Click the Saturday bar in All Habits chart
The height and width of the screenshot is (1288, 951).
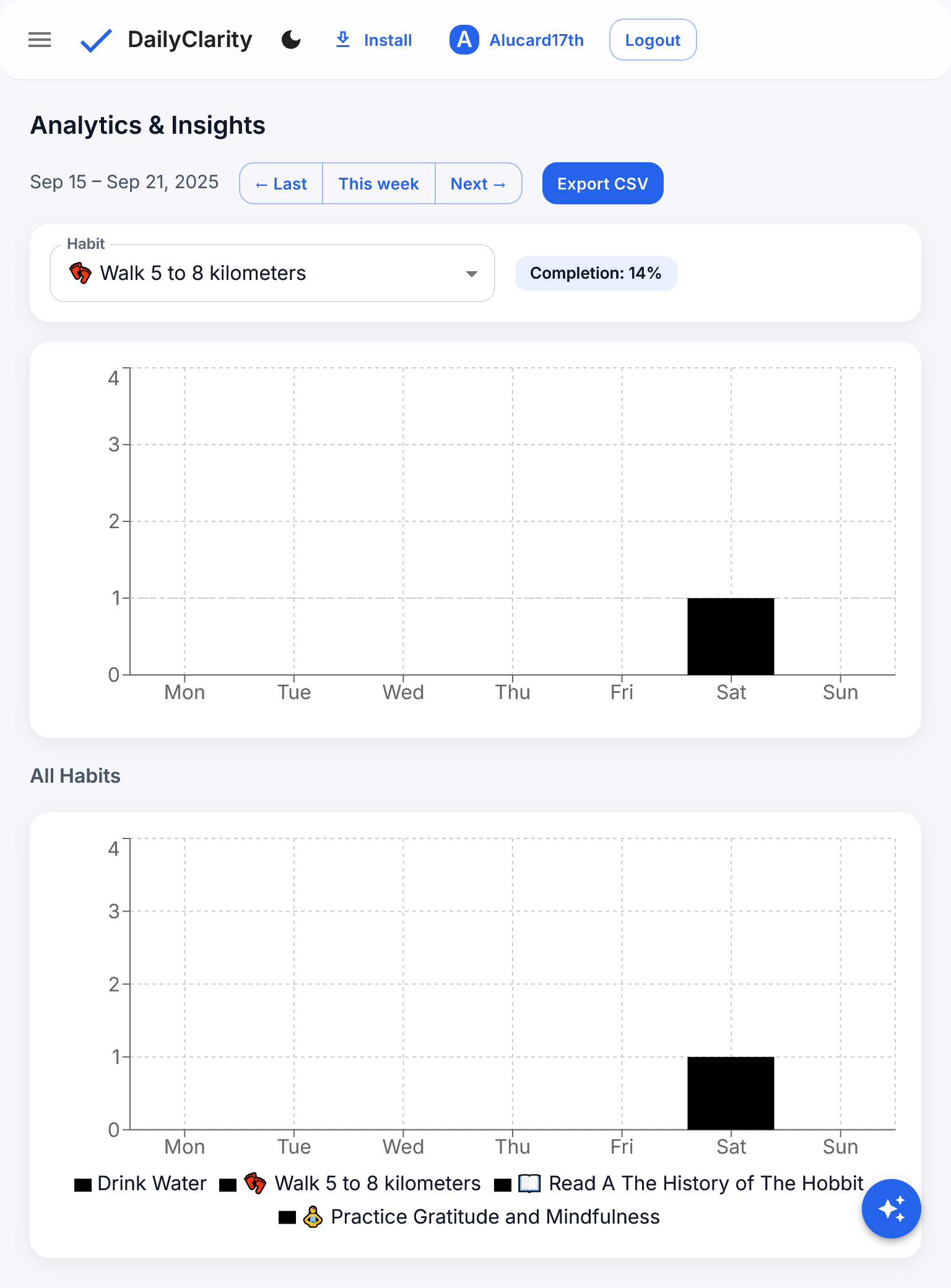(731, 1094)
